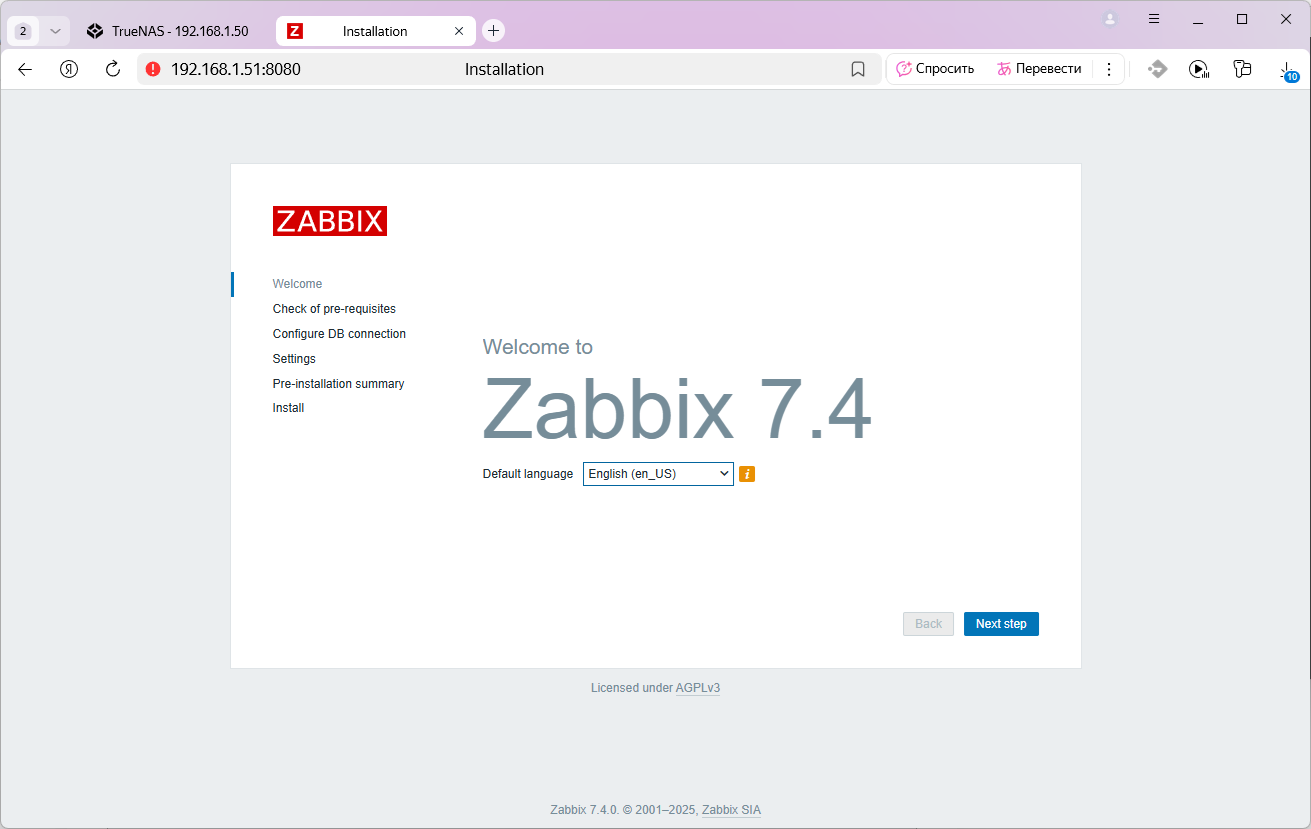Open the tab collections icon in toolbar
Screen dimensions: 1311x829
click(1242, 69)
